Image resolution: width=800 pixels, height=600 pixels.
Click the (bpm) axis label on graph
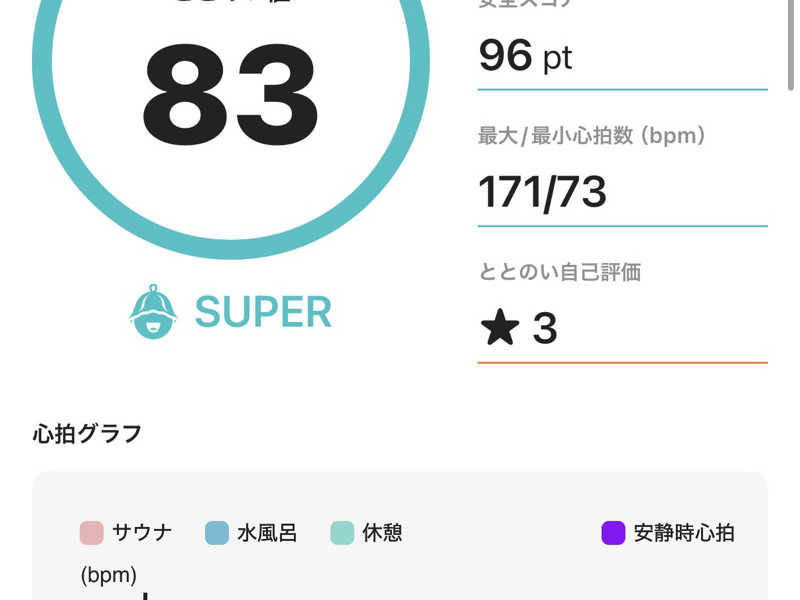point(109,575)
